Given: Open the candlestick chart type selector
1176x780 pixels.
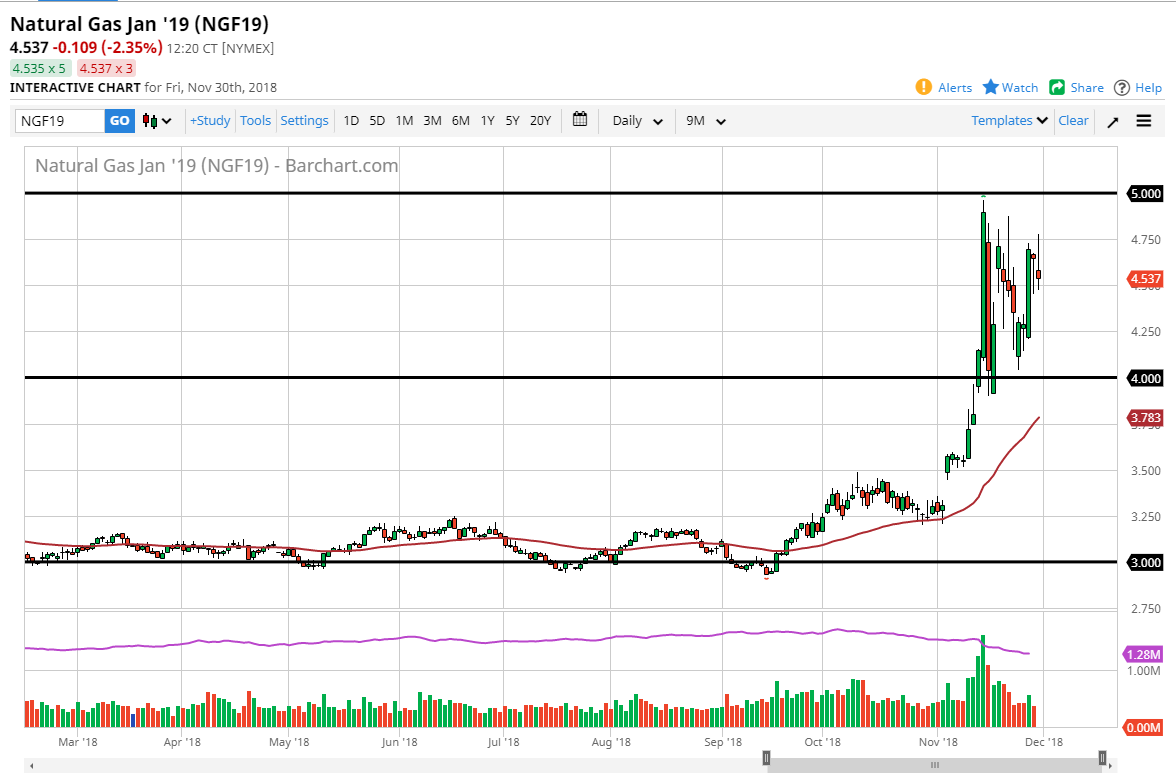Looking at the screenshot, I should click(x=157, y=121).
